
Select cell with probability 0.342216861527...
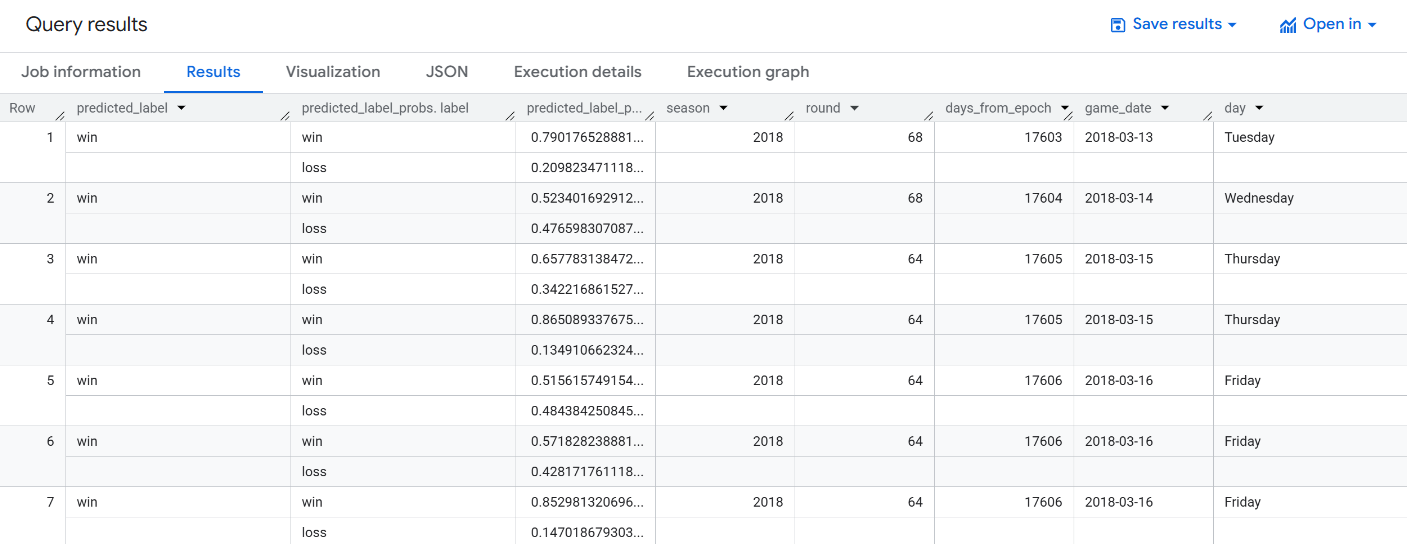point(585,289)
